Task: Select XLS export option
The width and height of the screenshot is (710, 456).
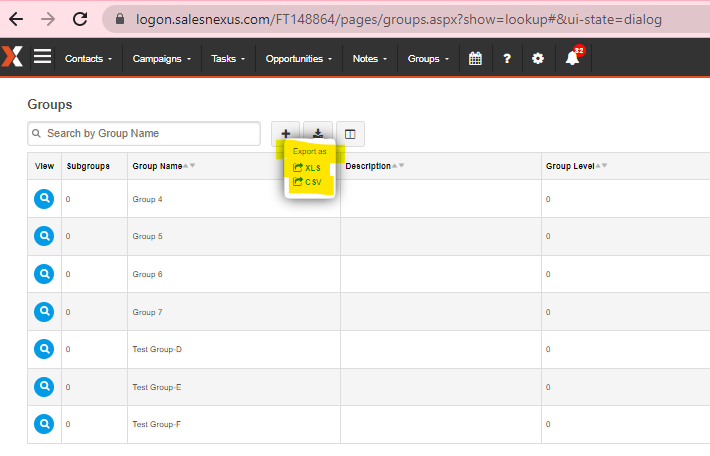Action: point(308,168)
